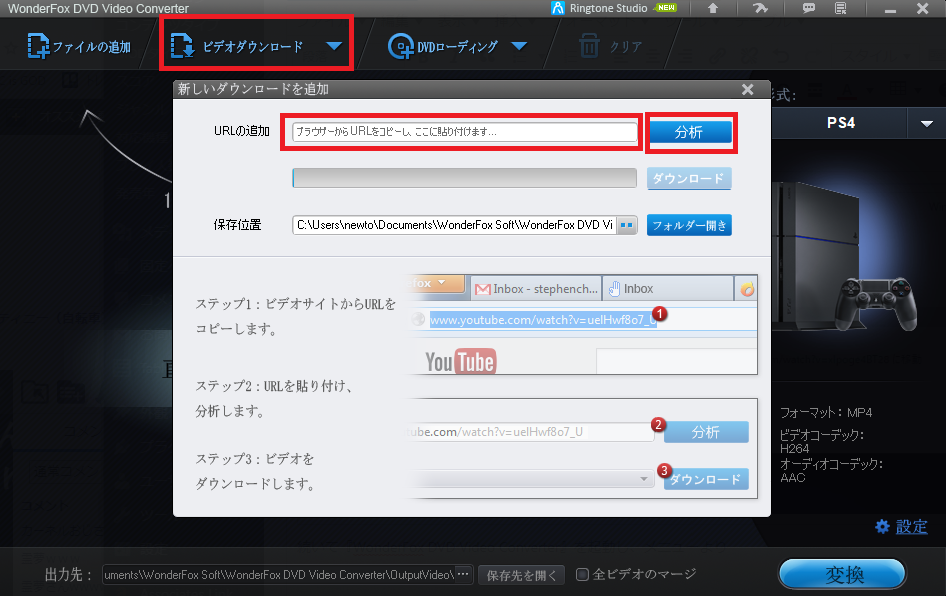
Task: Click DVDローディング to load a DVD
Action: click(x=443, y=46)
